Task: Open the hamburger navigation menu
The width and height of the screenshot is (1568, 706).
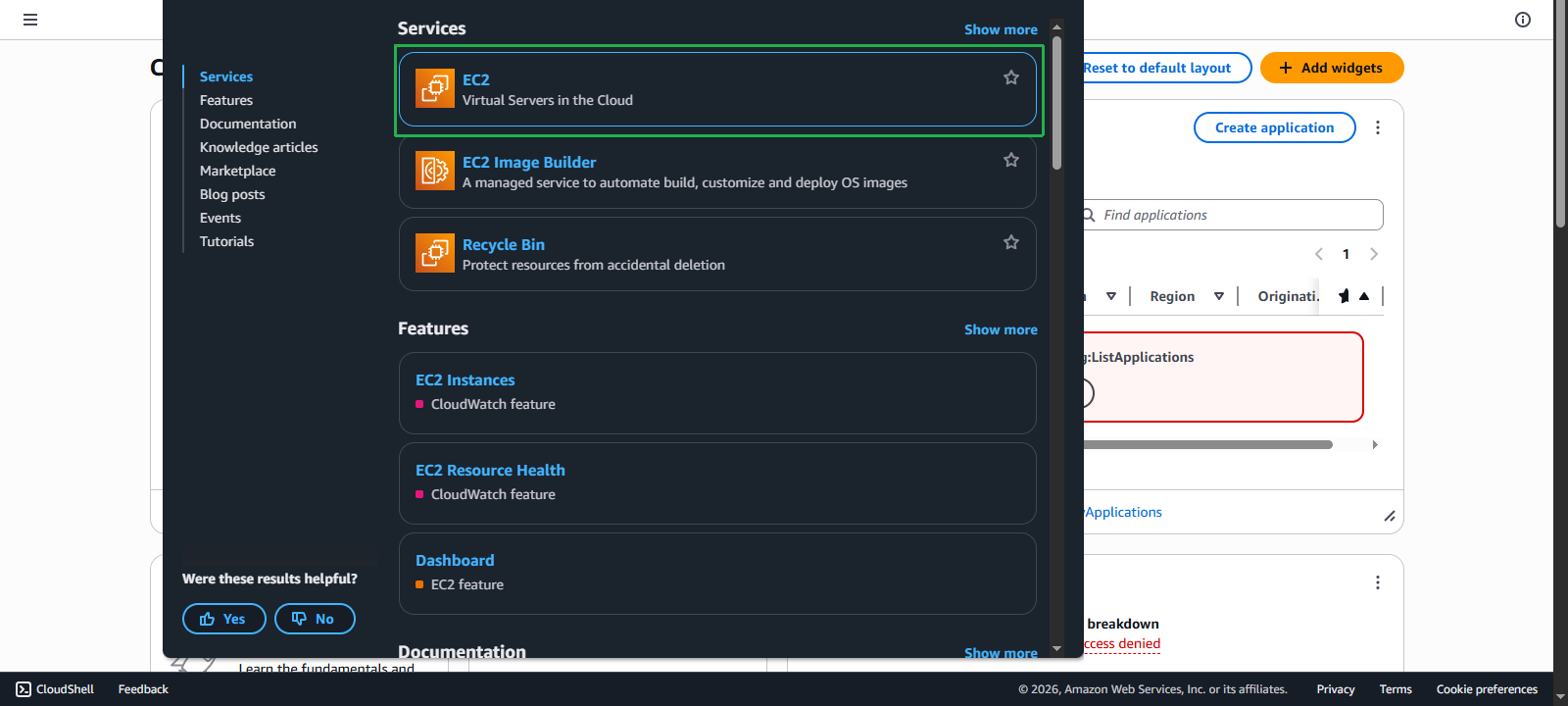Action: 30,20
